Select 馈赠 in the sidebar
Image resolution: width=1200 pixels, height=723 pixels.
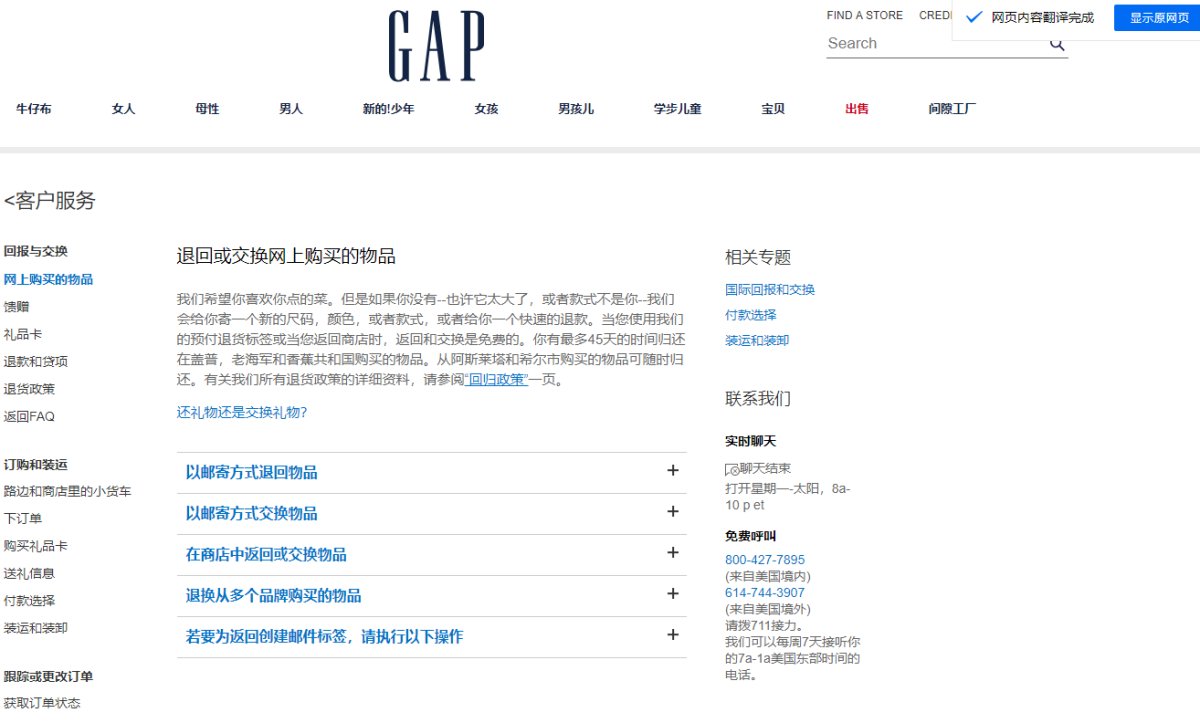pos(16,307)
